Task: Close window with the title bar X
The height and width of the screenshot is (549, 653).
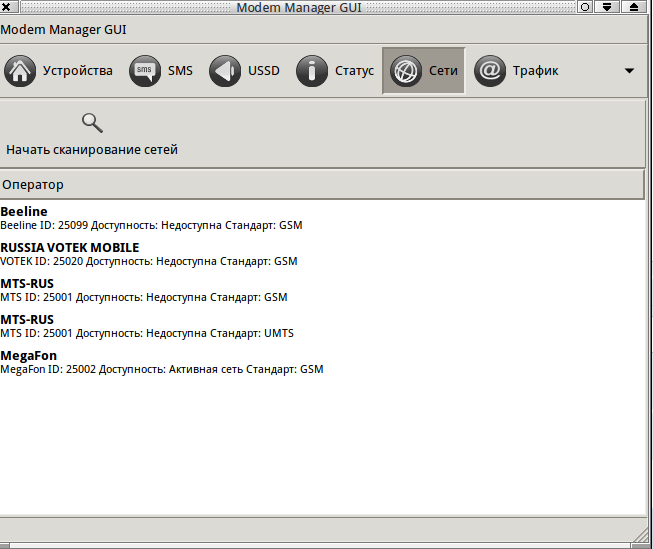Action: tap(7, 7)
